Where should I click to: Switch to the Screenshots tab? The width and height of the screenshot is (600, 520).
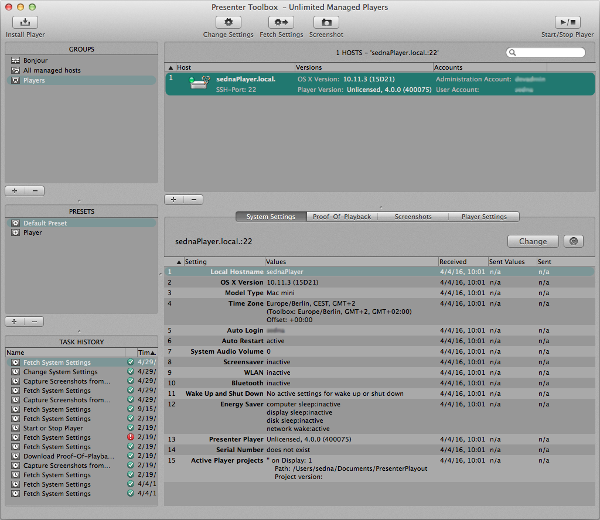pyautogui.click(x=413, y=217)
